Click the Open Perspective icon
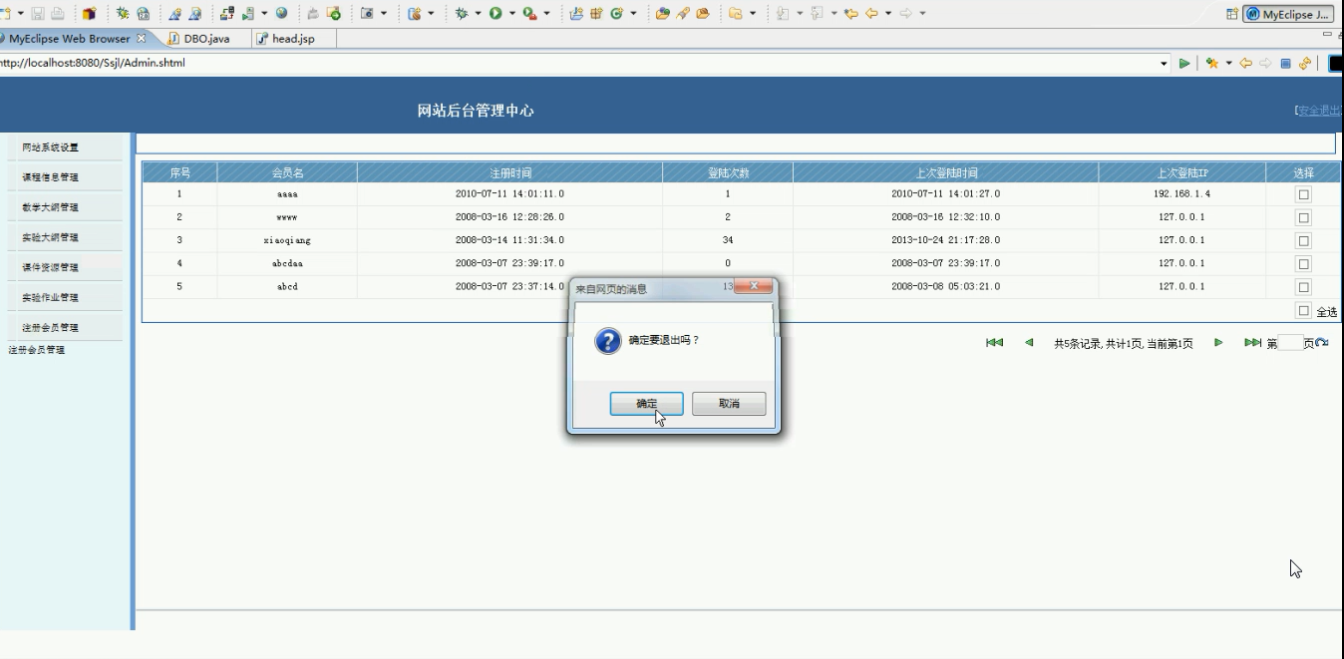The height and width of the screenshot is (659, 1344). 1231,14
